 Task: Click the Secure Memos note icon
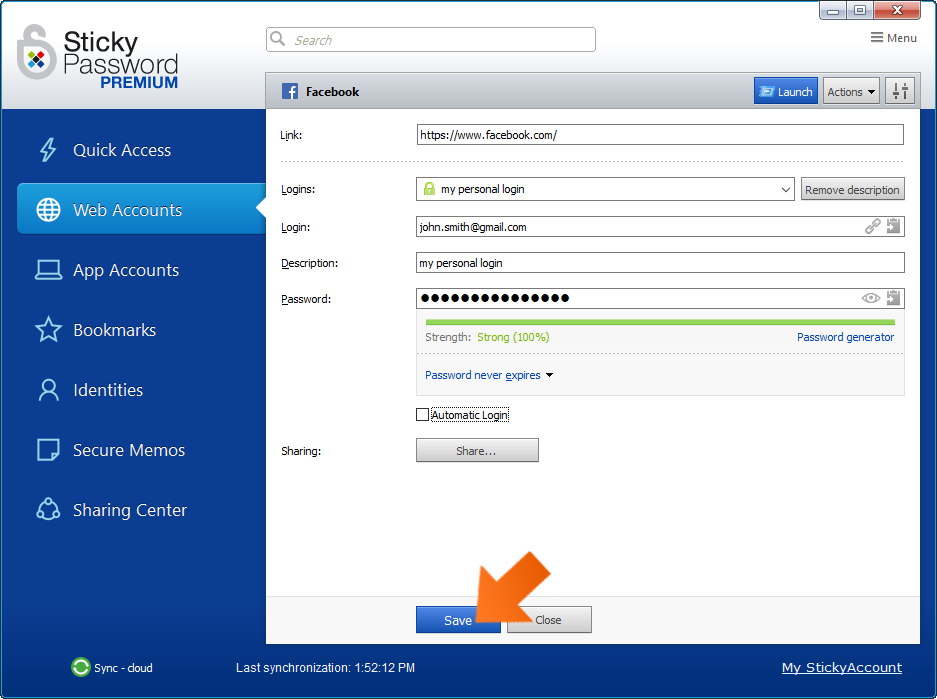click(x=48, y=450)
